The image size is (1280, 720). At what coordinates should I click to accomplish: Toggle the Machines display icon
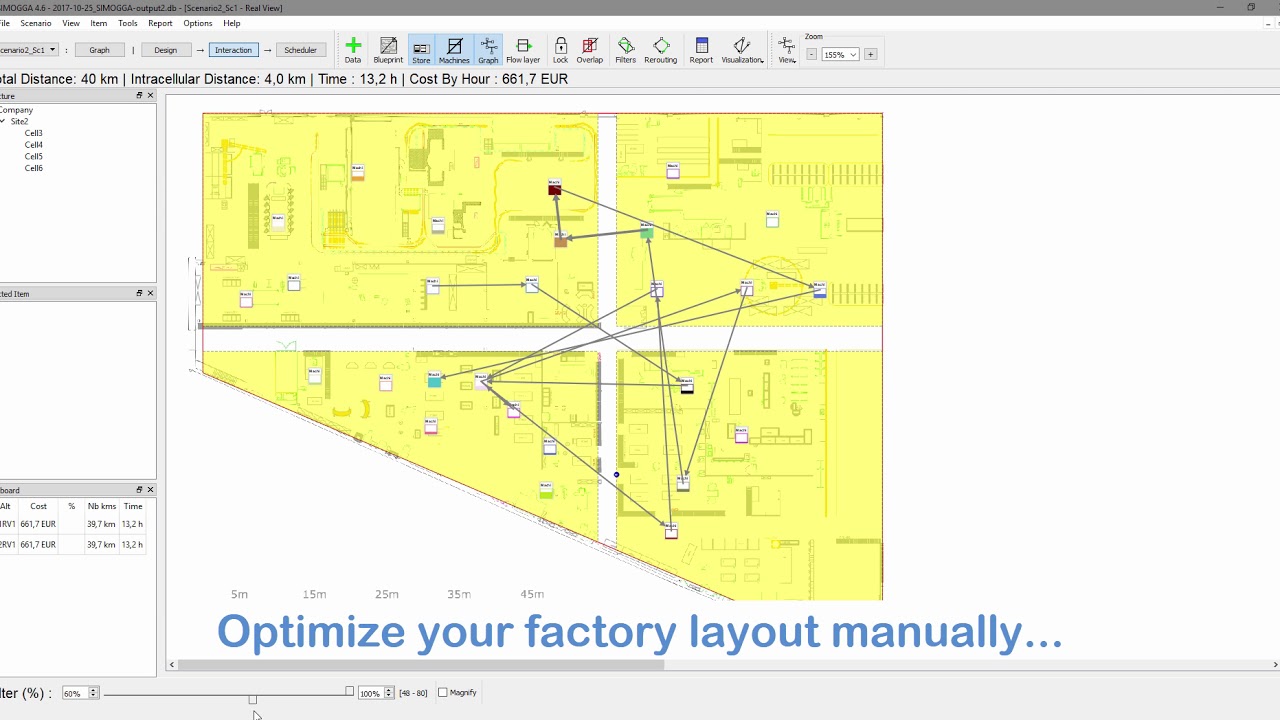454,50
